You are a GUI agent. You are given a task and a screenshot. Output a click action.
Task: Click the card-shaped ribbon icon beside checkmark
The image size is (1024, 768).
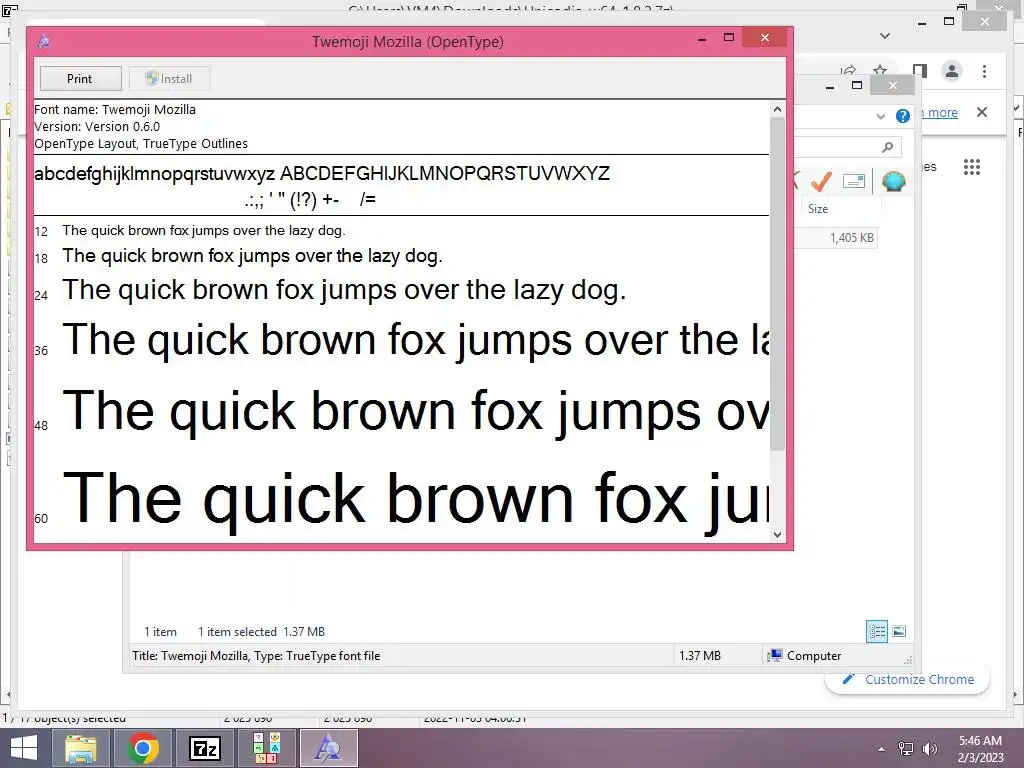click(854, 181)
